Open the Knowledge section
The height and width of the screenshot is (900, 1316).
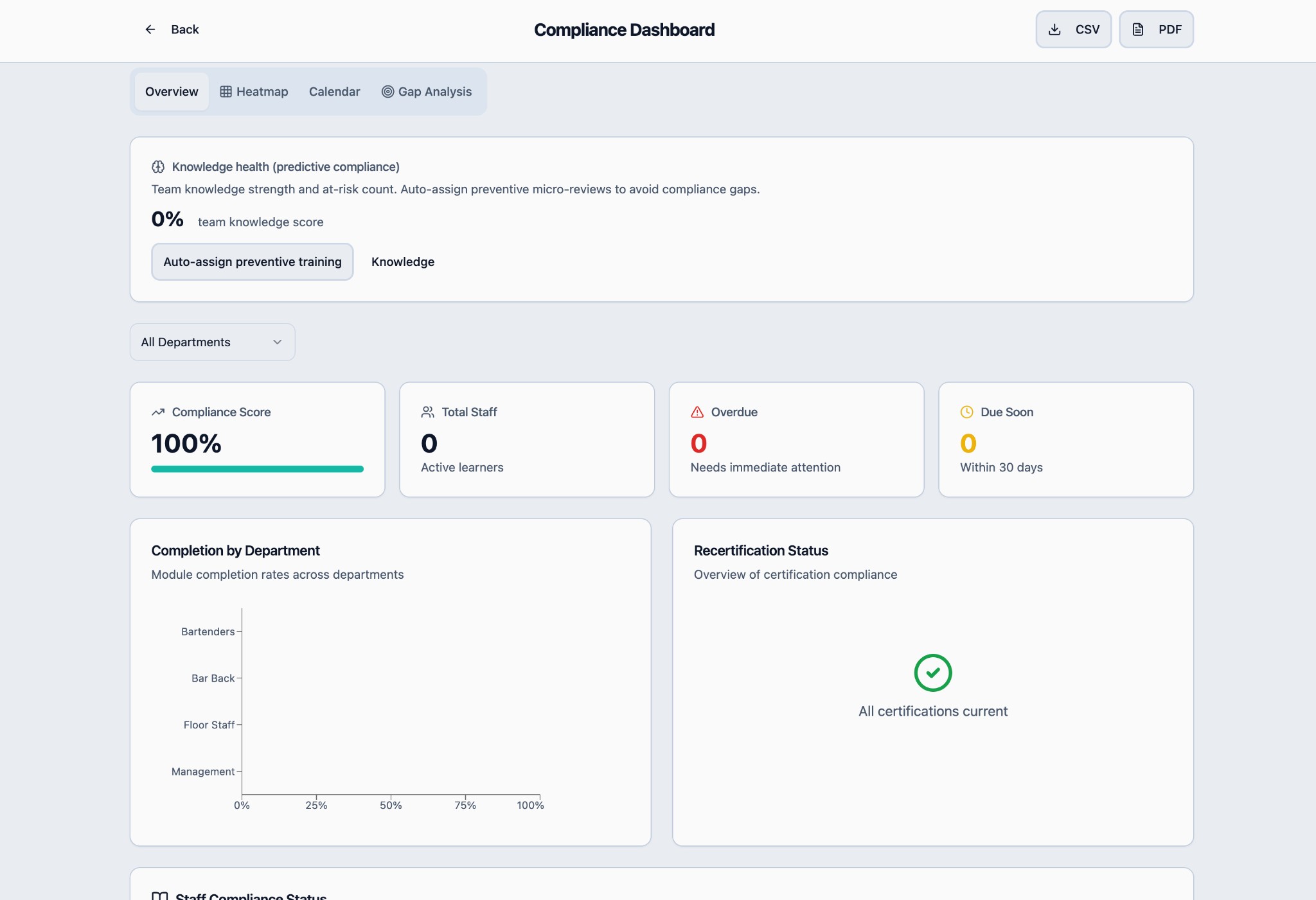[x=402, y=261]
